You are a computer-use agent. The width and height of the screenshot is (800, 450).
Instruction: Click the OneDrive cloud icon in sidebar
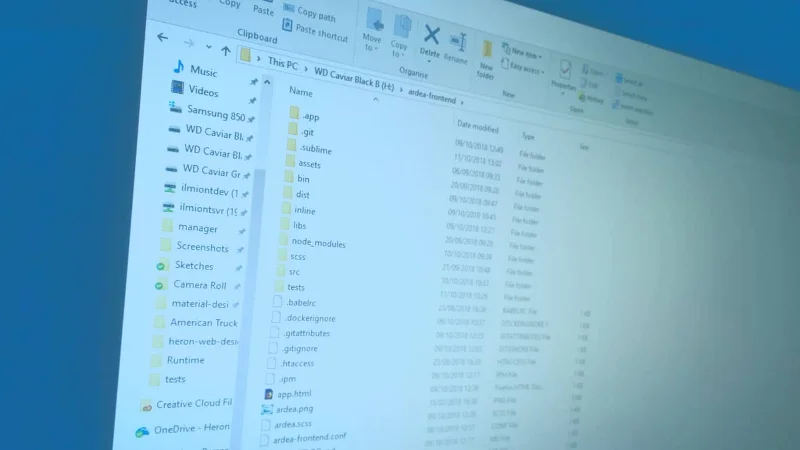(142, 431)
